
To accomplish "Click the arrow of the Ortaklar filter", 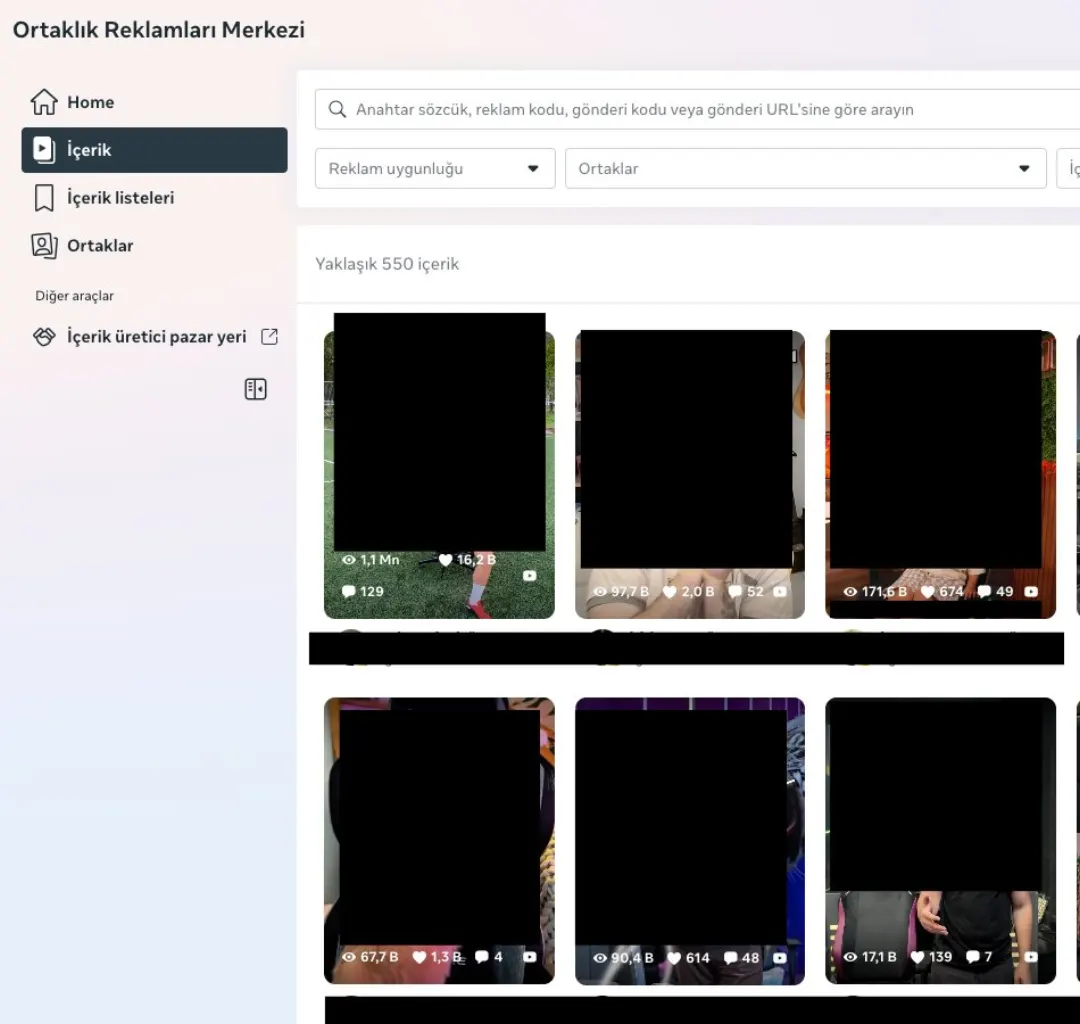I will (1024, 169).
